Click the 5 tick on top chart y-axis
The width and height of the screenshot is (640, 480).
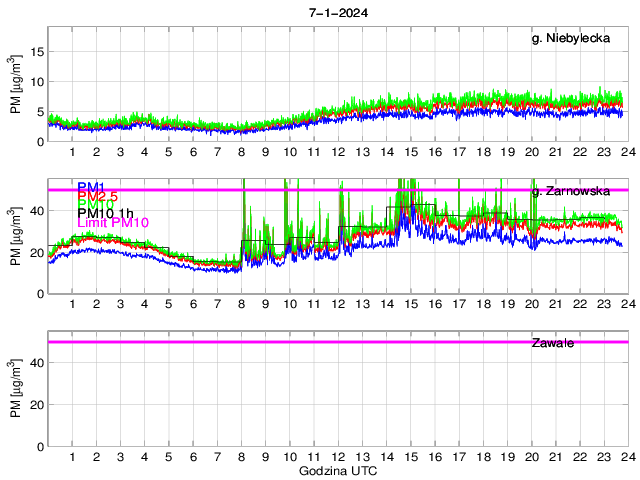40,112
